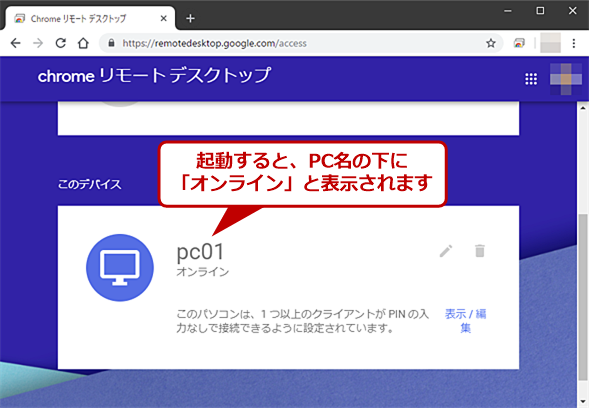Viewport: 589px width, 408px height.
Task: Click the scrollbar down arrow
Action: coord(583,402)
